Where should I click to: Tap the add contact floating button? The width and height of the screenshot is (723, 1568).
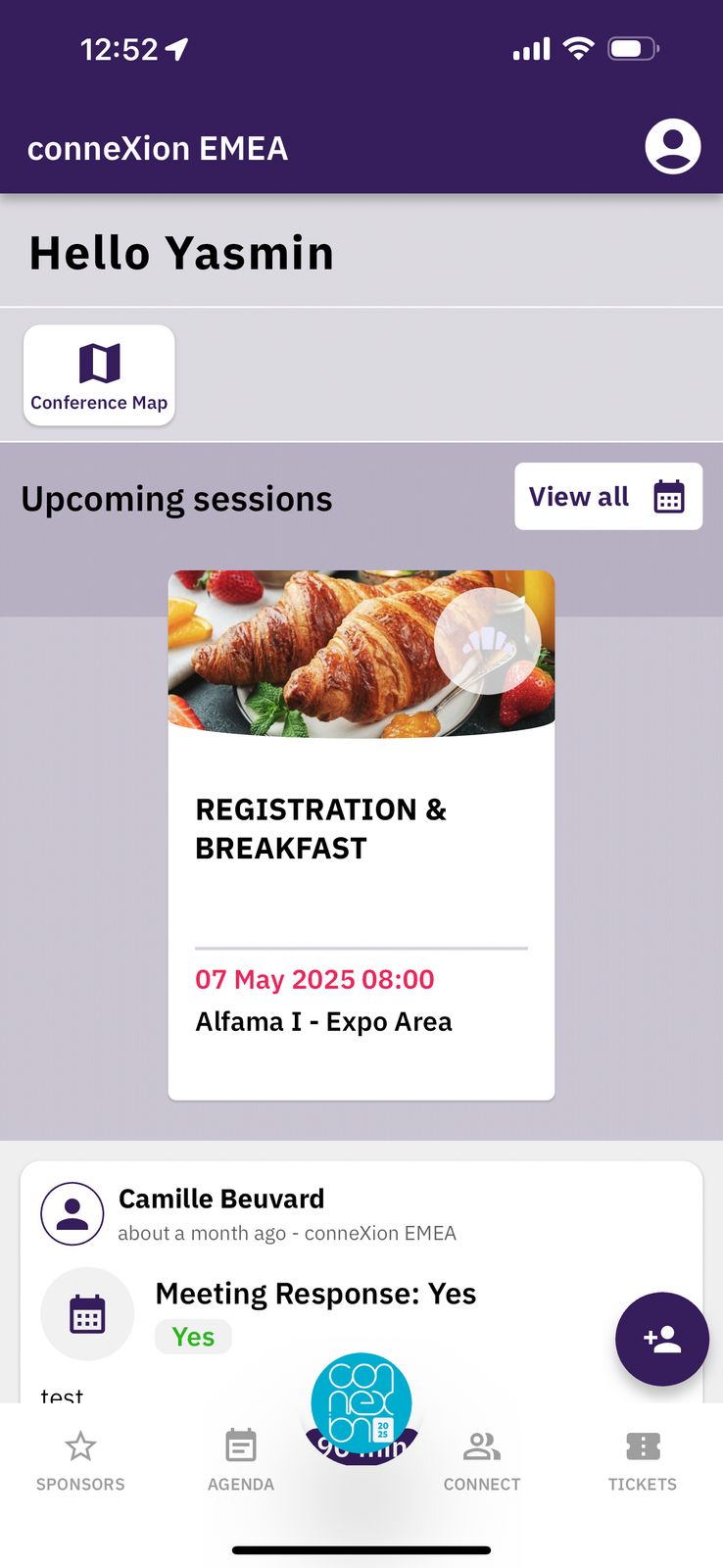point(661,1339)
